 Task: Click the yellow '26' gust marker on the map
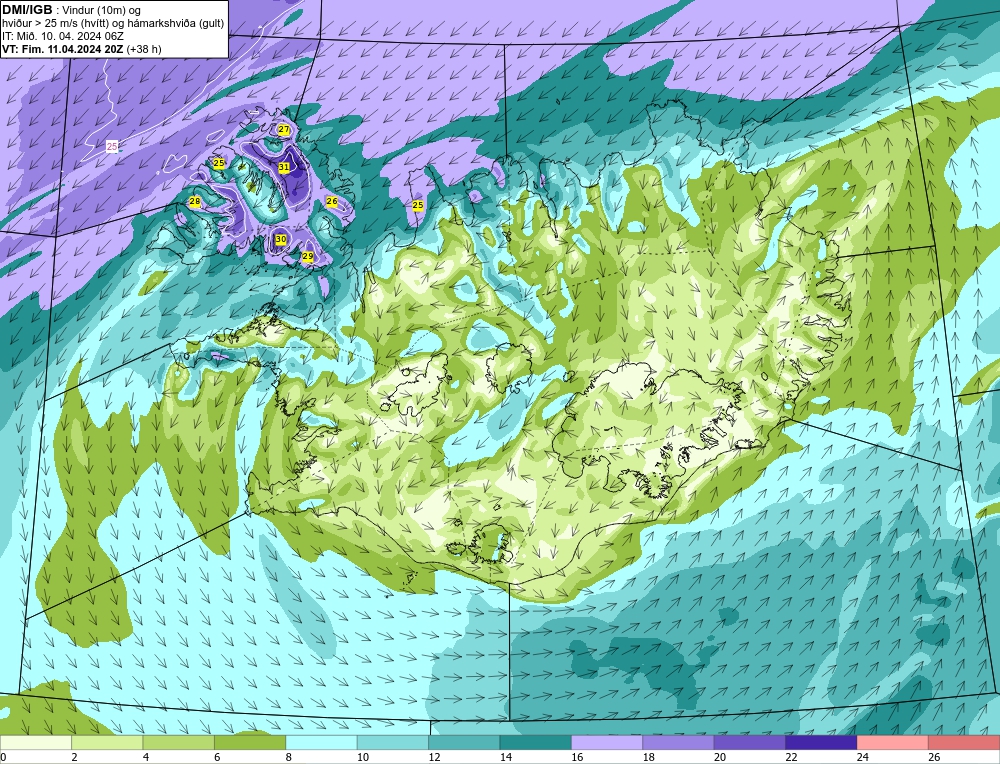[332, 201]
